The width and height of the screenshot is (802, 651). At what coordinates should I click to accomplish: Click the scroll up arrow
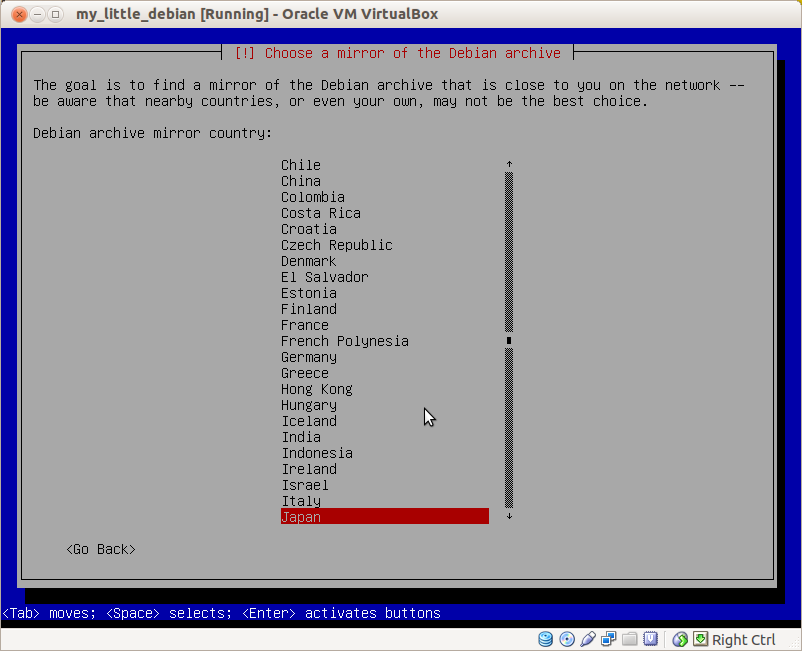[509, 164]
